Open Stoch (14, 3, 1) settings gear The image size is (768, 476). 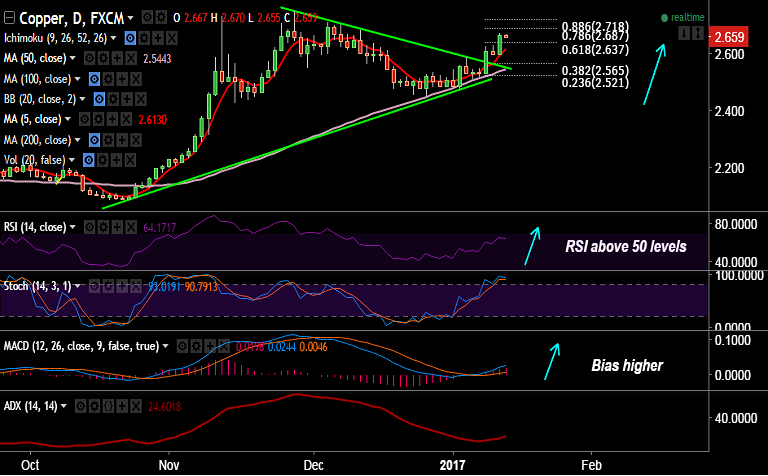point(108,286)
